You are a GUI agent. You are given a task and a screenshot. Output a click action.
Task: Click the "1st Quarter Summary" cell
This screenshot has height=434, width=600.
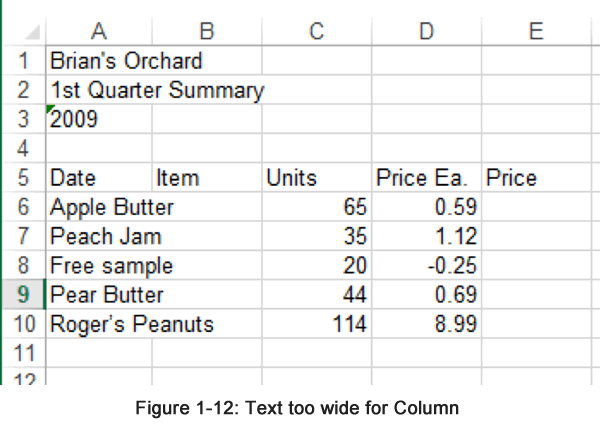99,91
